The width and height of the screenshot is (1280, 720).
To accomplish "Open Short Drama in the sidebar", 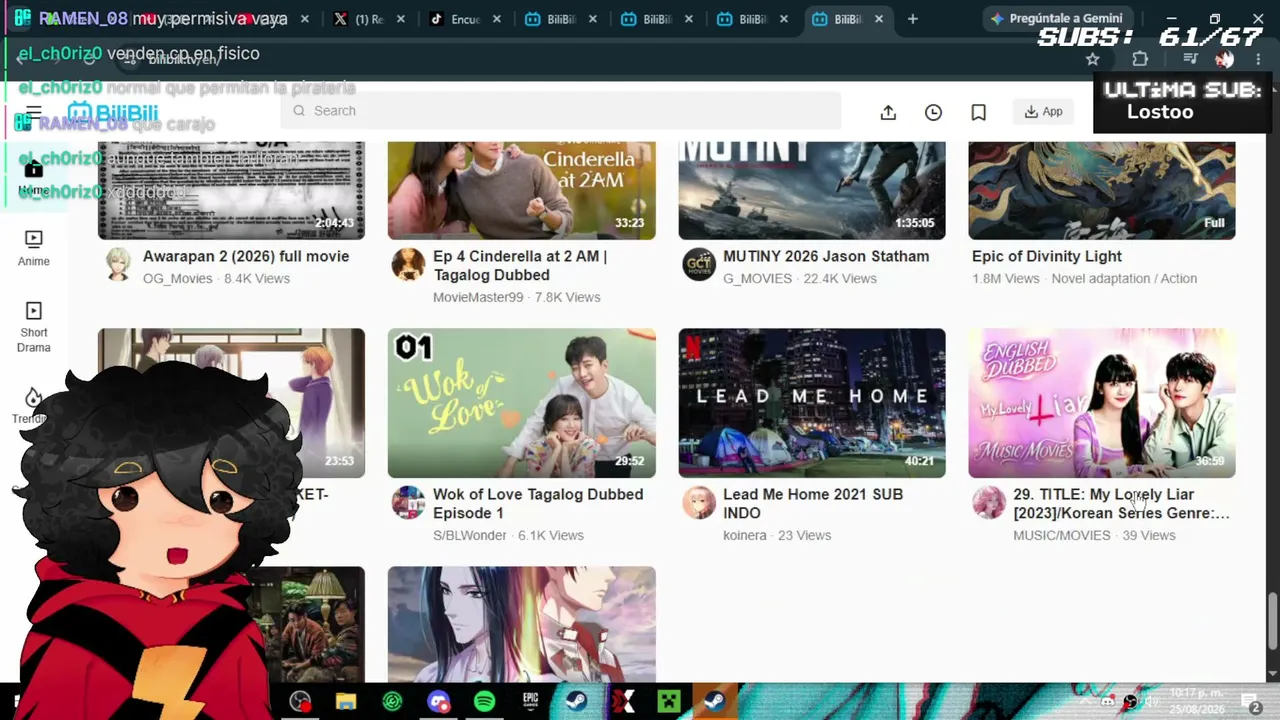I will pos(34,327).
